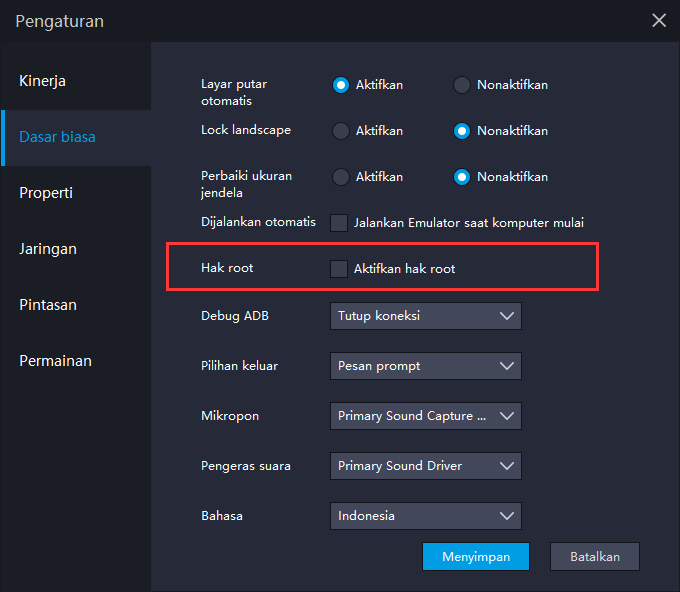Open the Kinerja settings tab
Screen dimensions: 680x592
(x=76, y=81)
